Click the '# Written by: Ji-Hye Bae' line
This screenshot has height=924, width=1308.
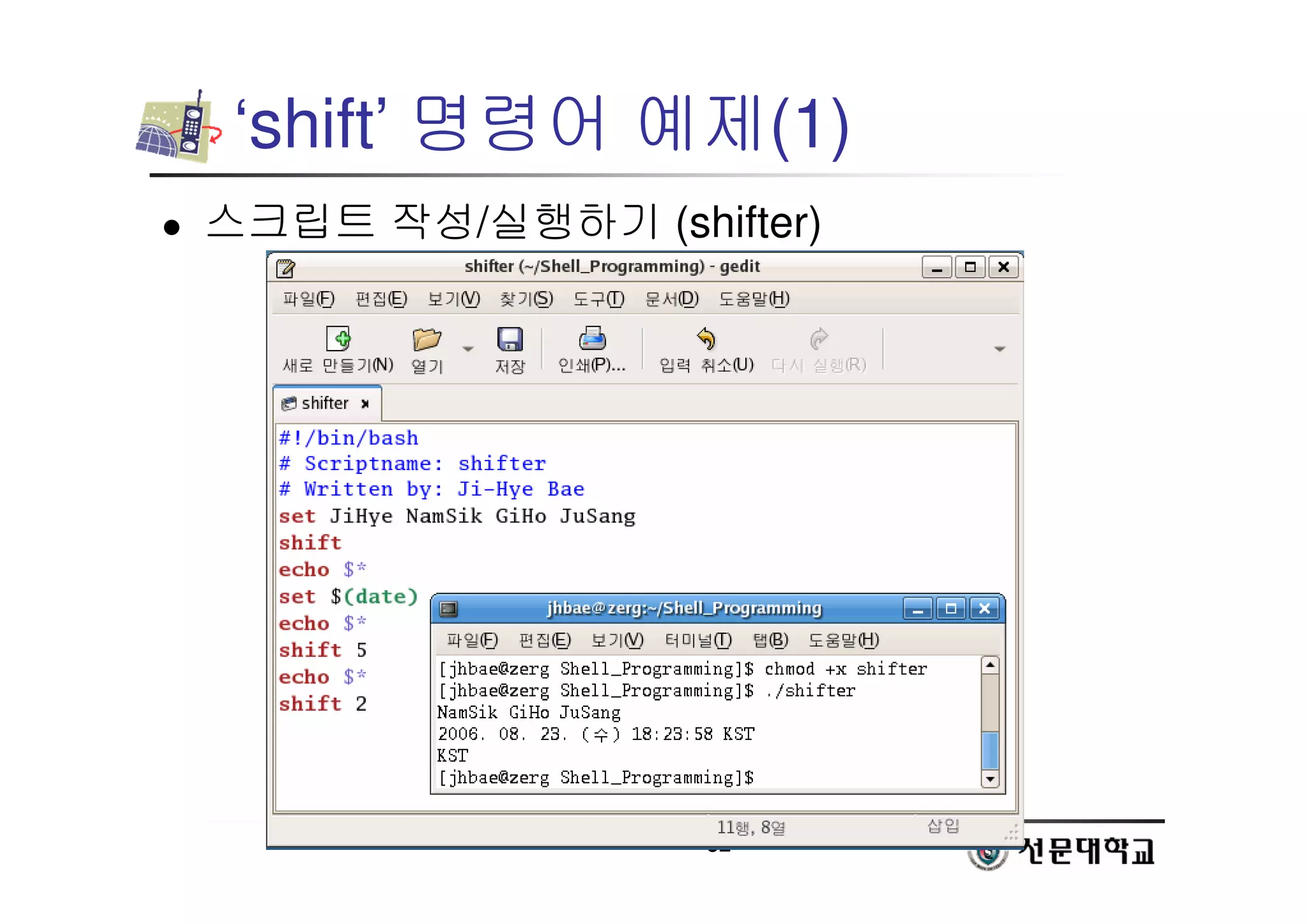[x=432, y=490]
